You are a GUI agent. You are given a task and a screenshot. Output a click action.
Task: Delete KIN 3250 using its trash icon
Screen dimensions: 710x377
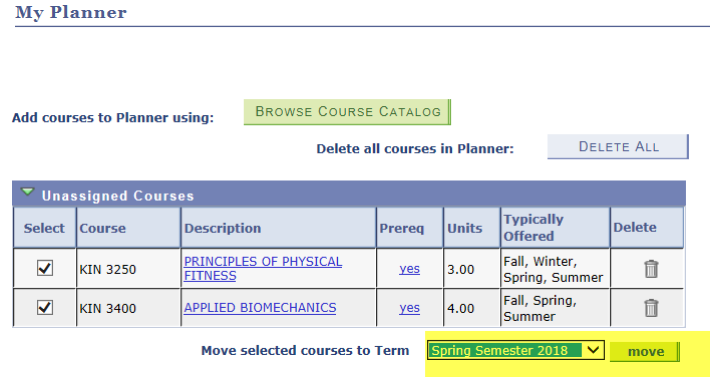pos(651,269)
